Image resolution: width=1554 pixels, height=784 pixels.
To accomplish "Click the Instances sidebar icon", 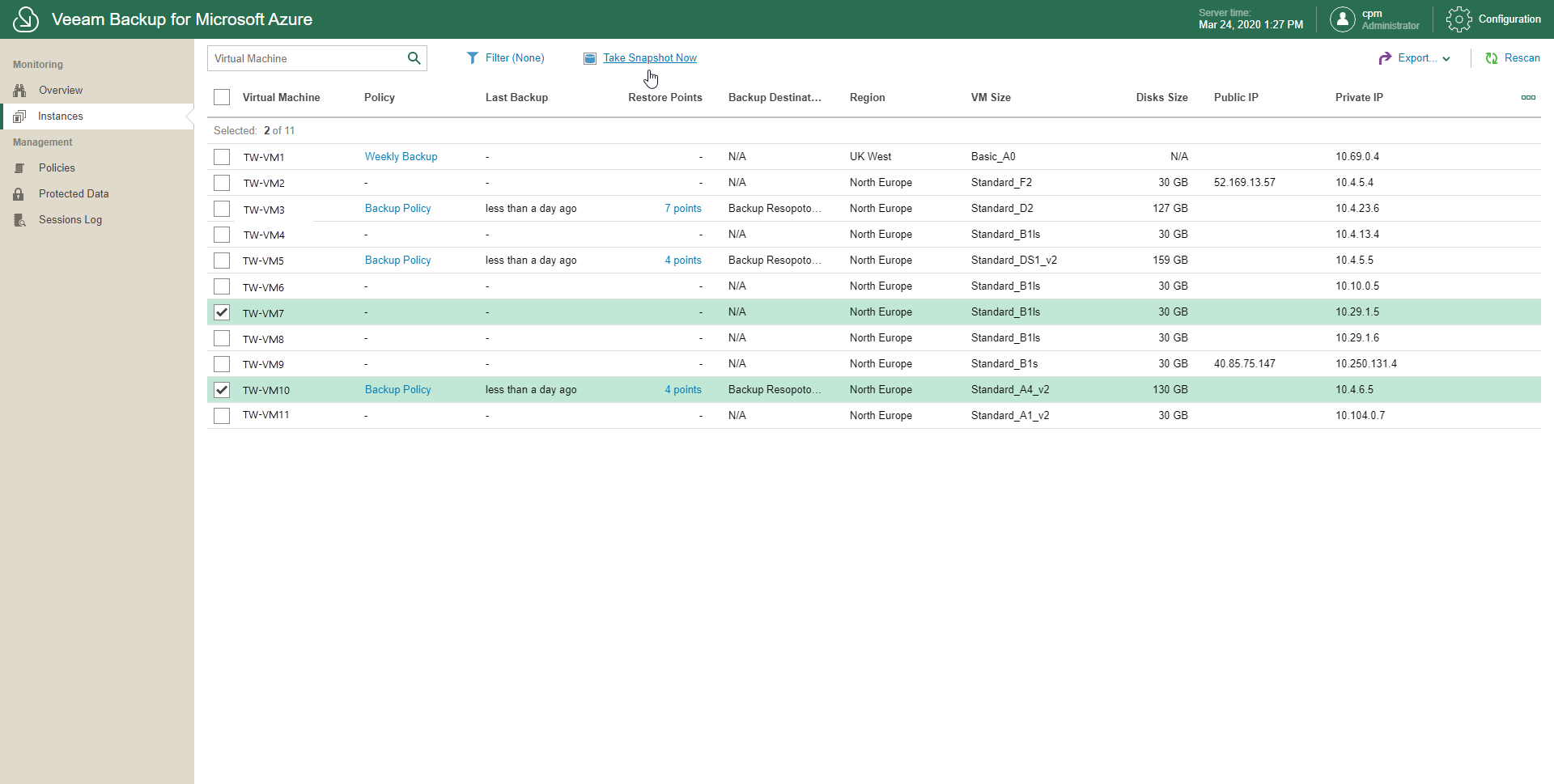I will pyautogui.click(x=19, y=117).
